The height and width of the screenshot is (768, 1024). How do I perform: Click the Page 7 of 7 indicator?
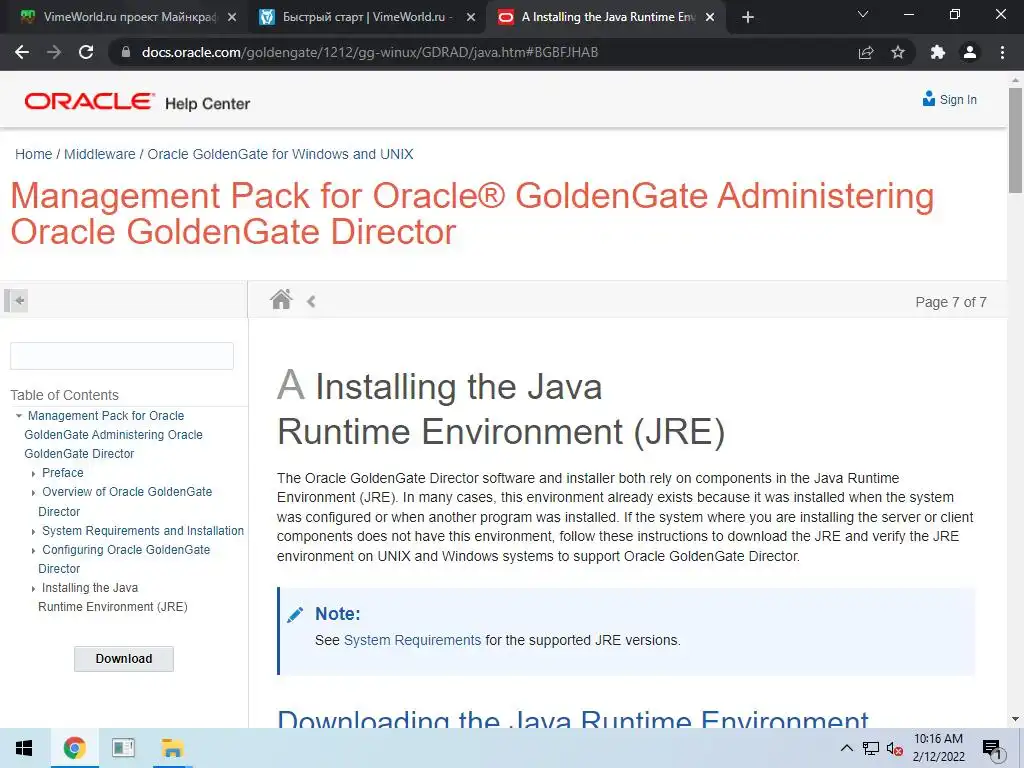pyautogui.click(x=951, y=302)
